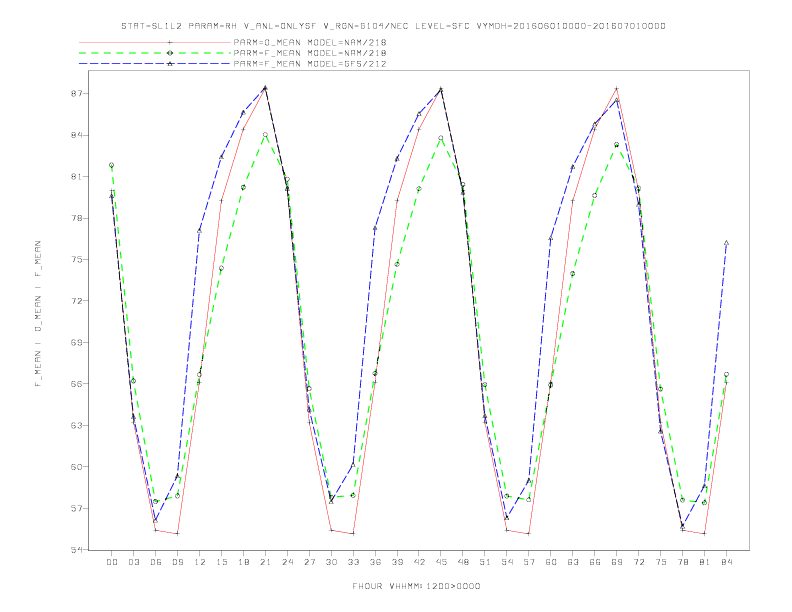Click x-axis tick label 18
The image size is (792, 612).
243,562
